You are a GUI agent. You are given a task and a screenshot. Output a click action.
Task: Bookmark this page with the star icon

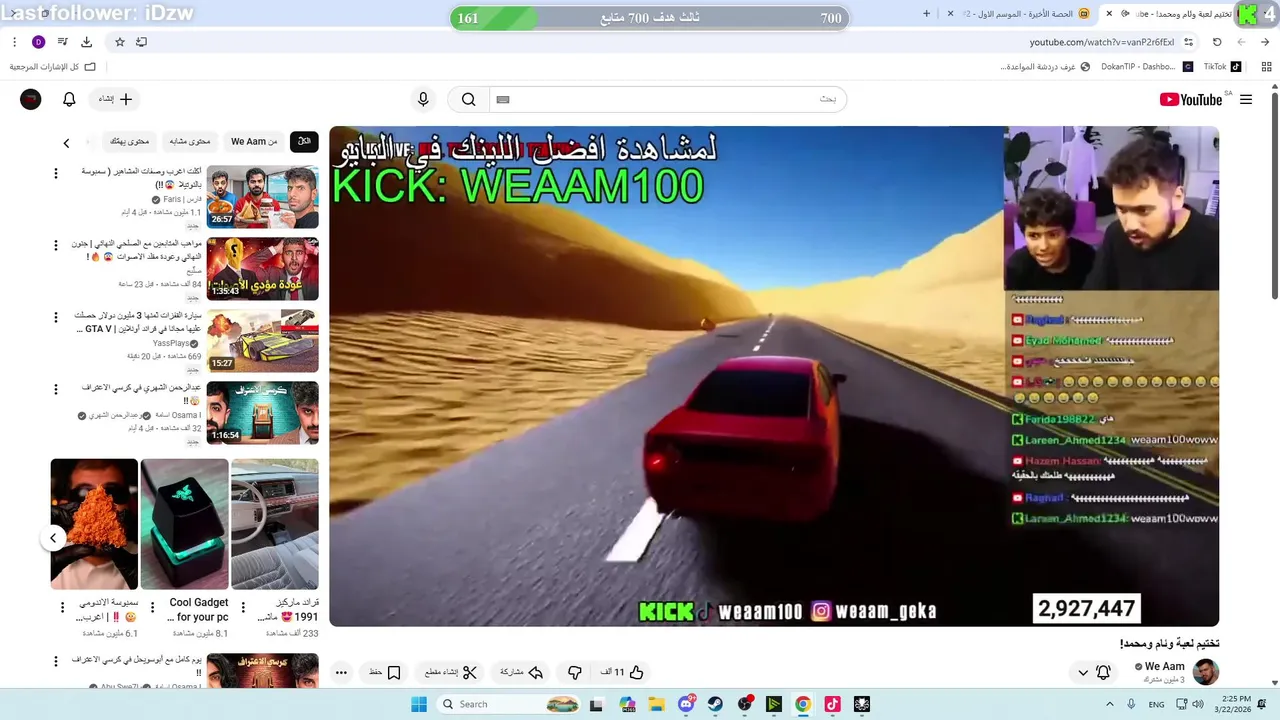(120, 42)
